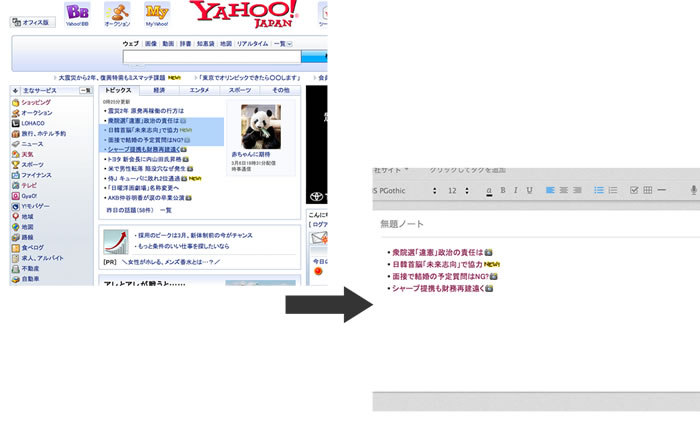
Task: Open the Yahoo auction gavel icon
Action: click(x=117, y=13)
